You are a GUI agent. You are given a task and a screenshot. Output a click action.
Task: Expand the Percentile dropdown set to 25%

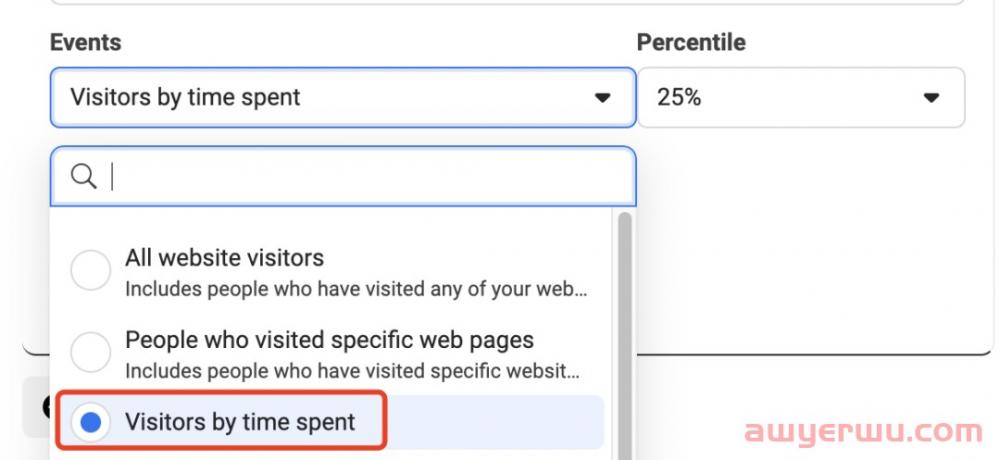(x=800, y=98)
